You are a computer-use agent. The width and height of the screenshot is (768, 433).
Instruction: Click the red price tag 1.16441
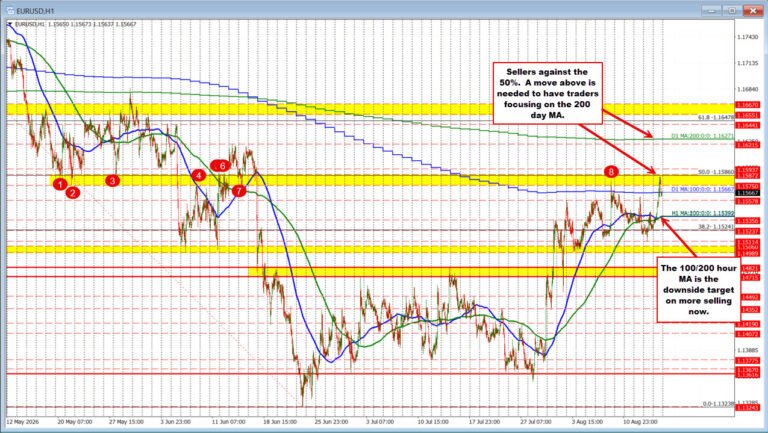tap(750, 125)
